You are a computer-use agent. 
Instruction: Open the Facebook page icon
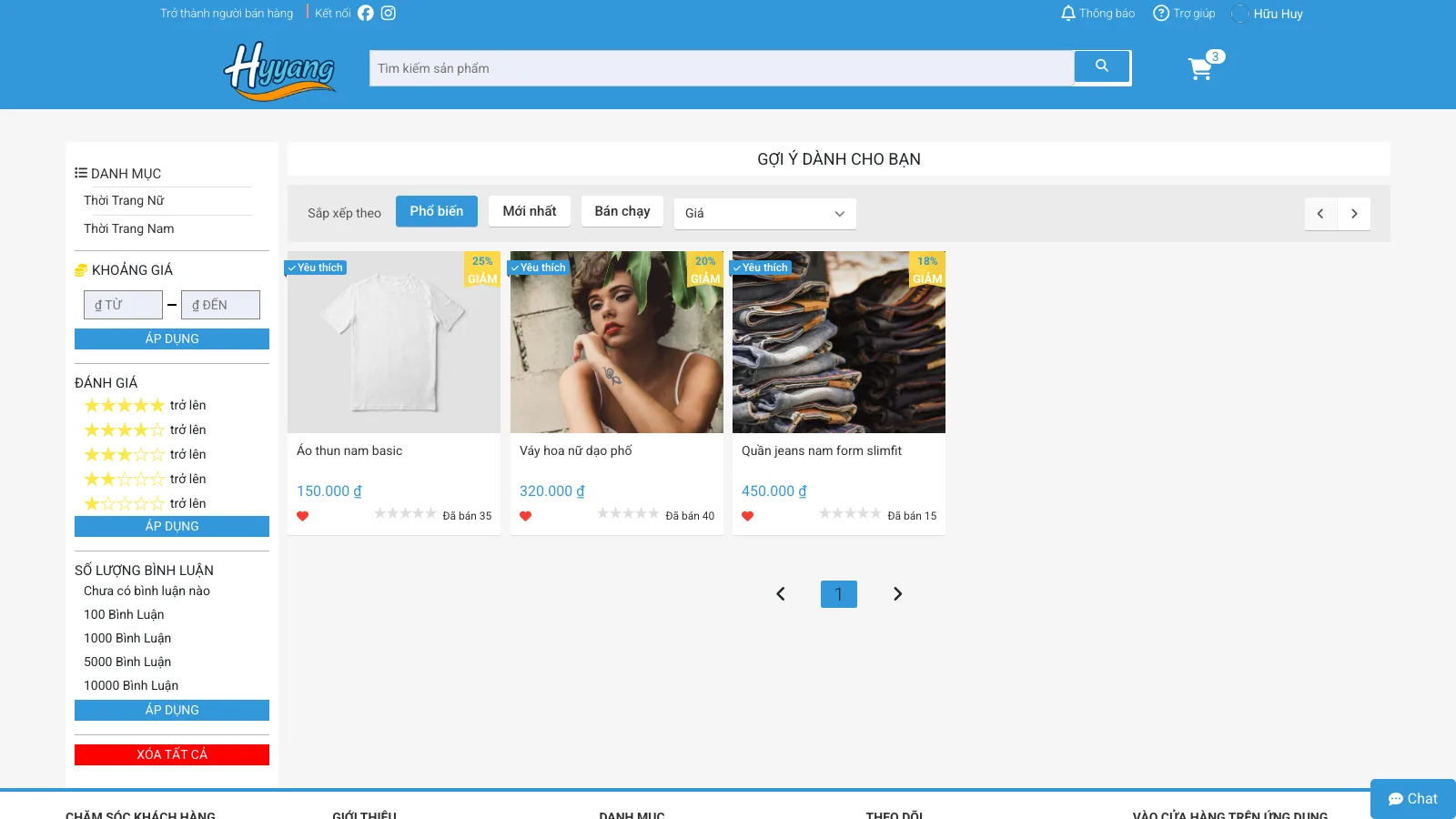[x=366, y=13]
